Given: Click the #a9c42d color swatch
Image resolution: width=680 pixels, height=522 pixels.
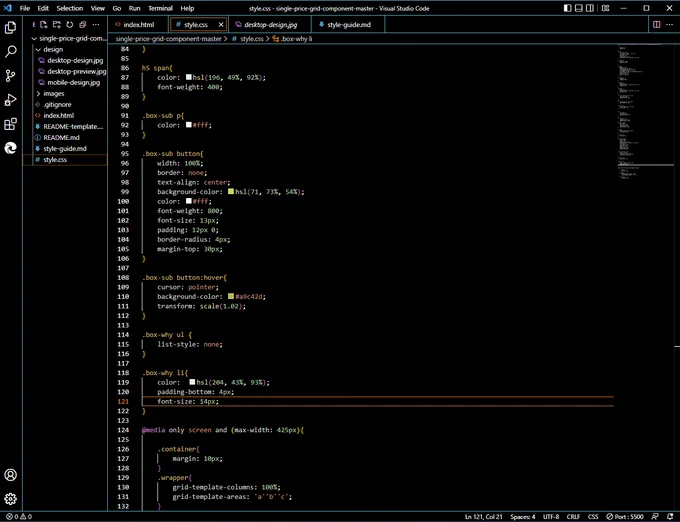Looking at the screenshot, I should pos(231,296).
